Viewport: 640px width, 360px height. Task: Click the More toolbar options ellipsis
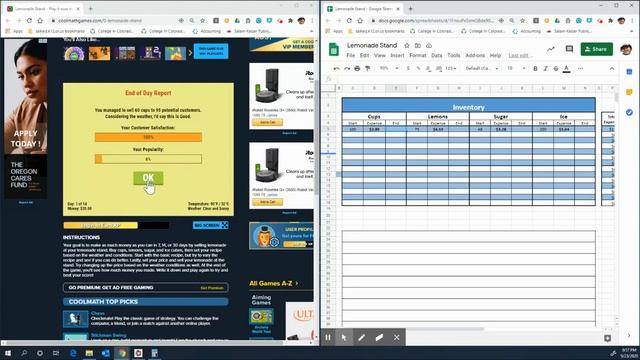580,69
